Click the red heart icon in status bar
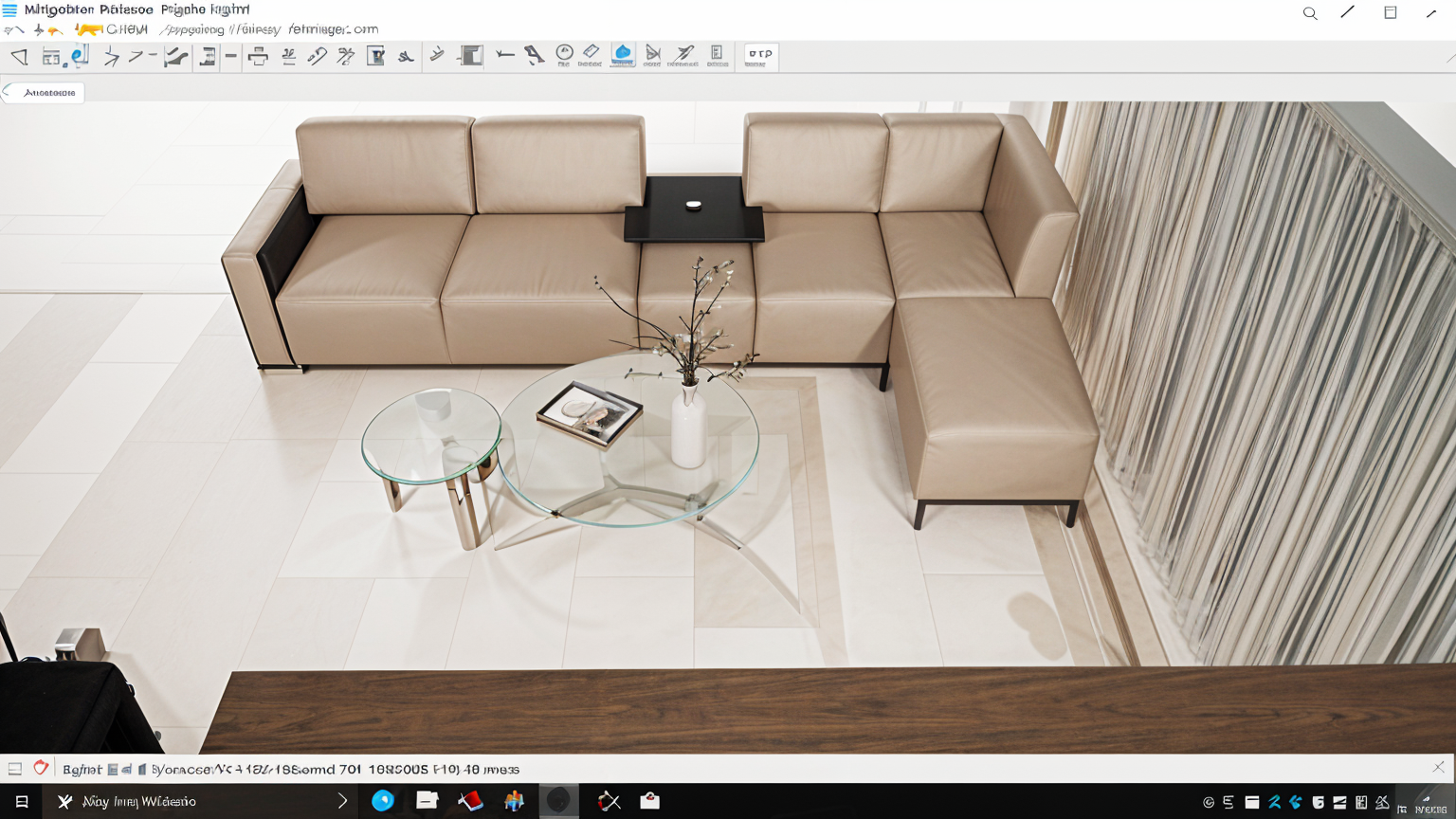 (41, 768)
